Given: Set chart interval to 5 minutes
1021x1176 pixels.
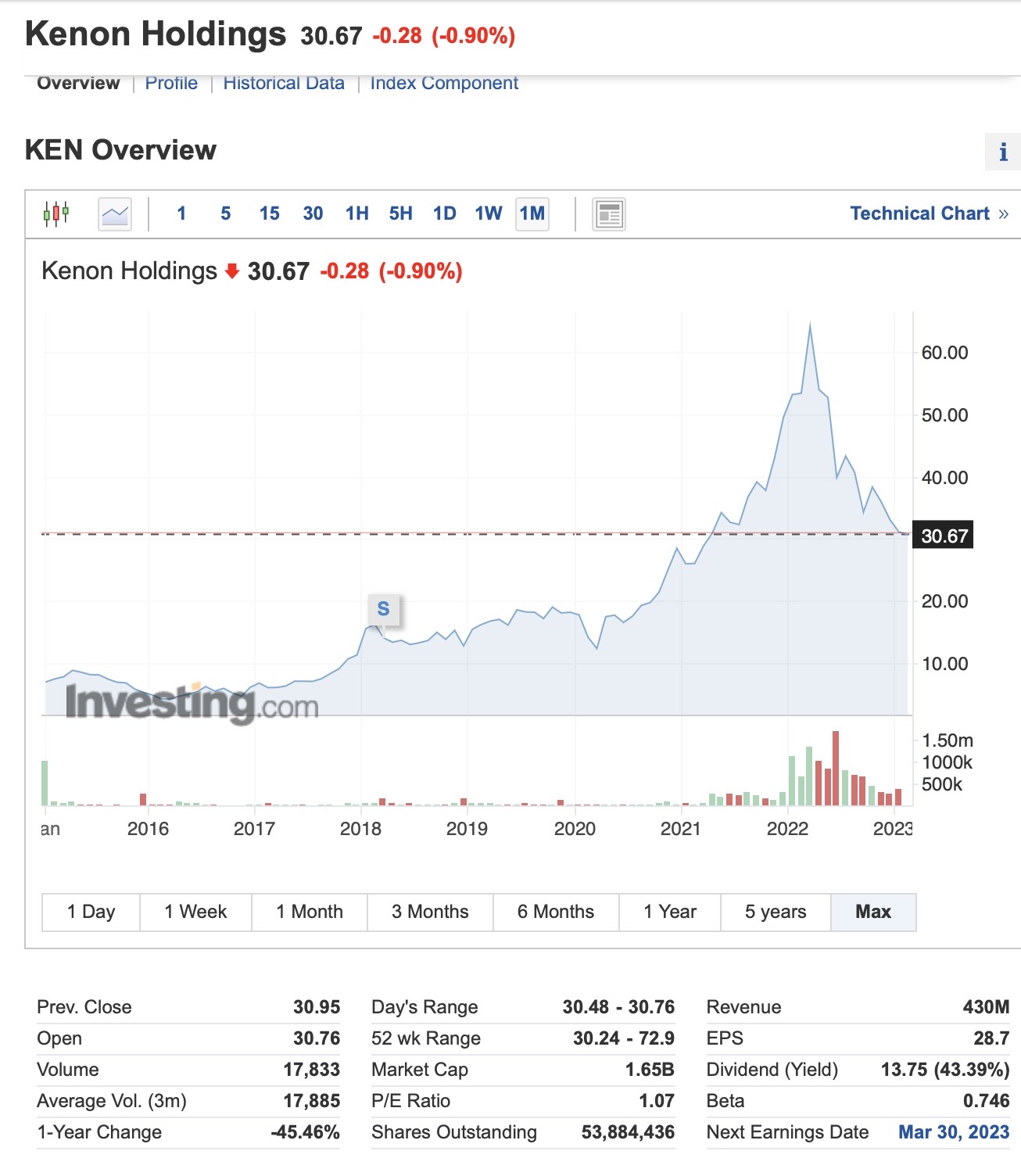Looking at the screenshot, I should pyautogui.click(x=226, y=213).
